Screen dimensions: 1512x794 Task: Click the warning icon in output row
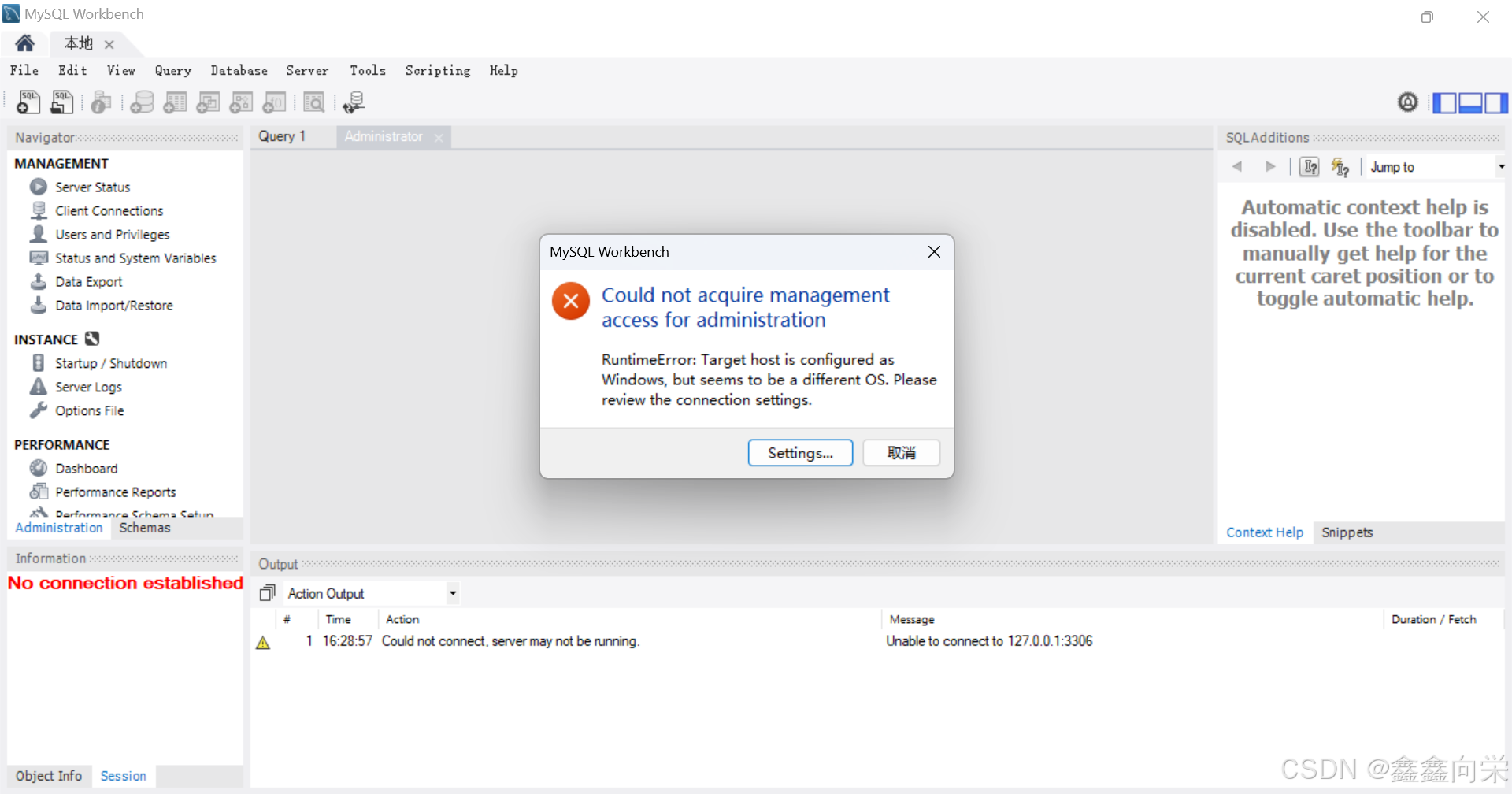point(263,642)
